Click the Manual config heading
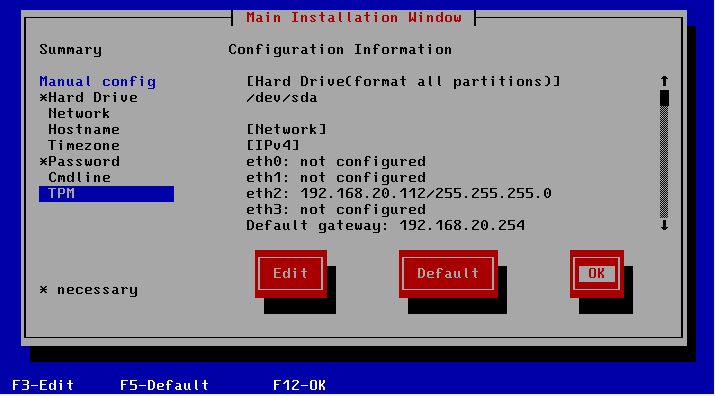This screenshot has width=715, height=396. click(x=98, y=82)
